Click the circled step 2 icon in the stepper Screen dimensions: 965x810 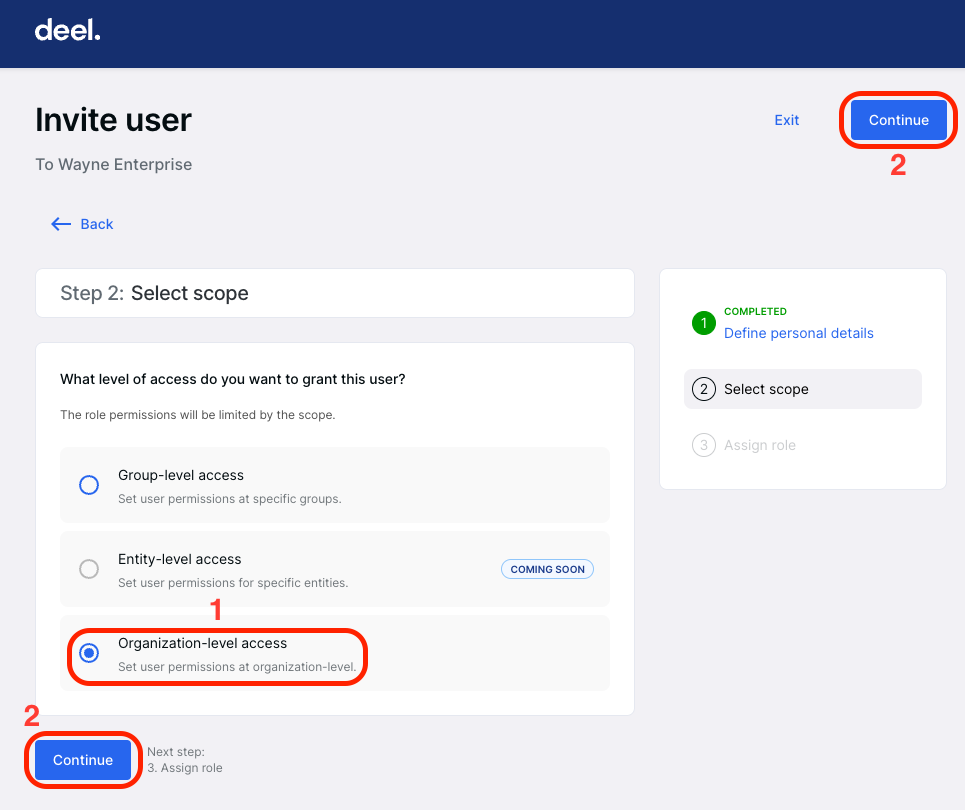703,388
